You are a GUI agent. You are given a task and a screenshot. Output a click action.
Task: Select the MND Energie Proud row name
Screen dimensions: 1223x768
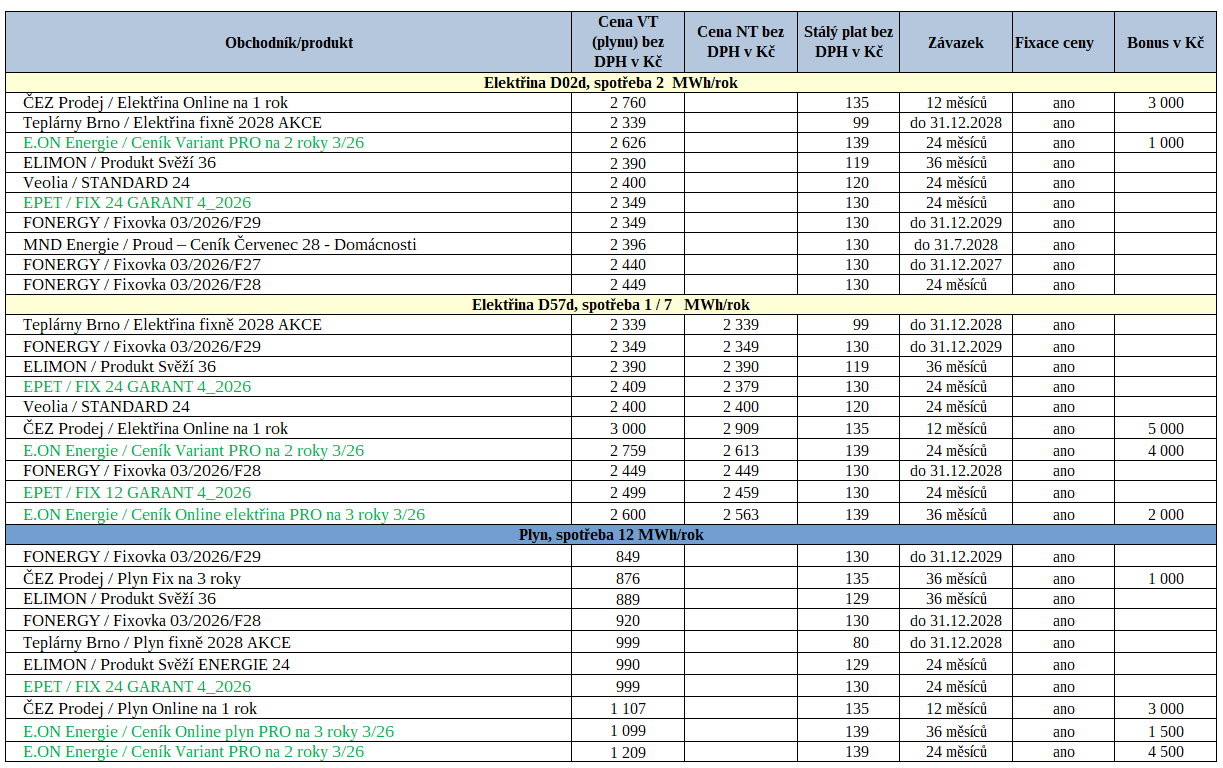coord(220,245)
